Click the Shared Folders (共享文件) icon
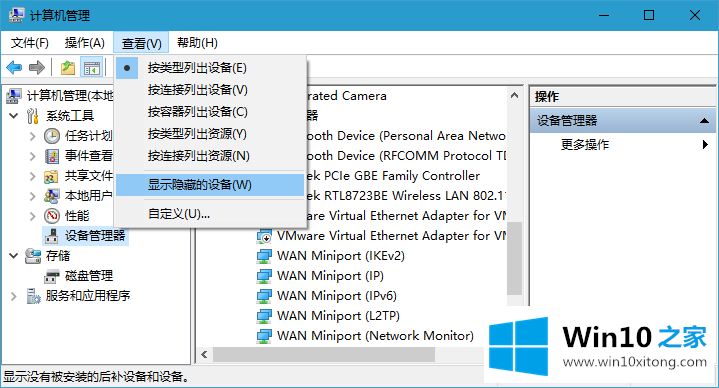This screenshot has width=719, height=388. pyautogui.click(x=51, y=176)
